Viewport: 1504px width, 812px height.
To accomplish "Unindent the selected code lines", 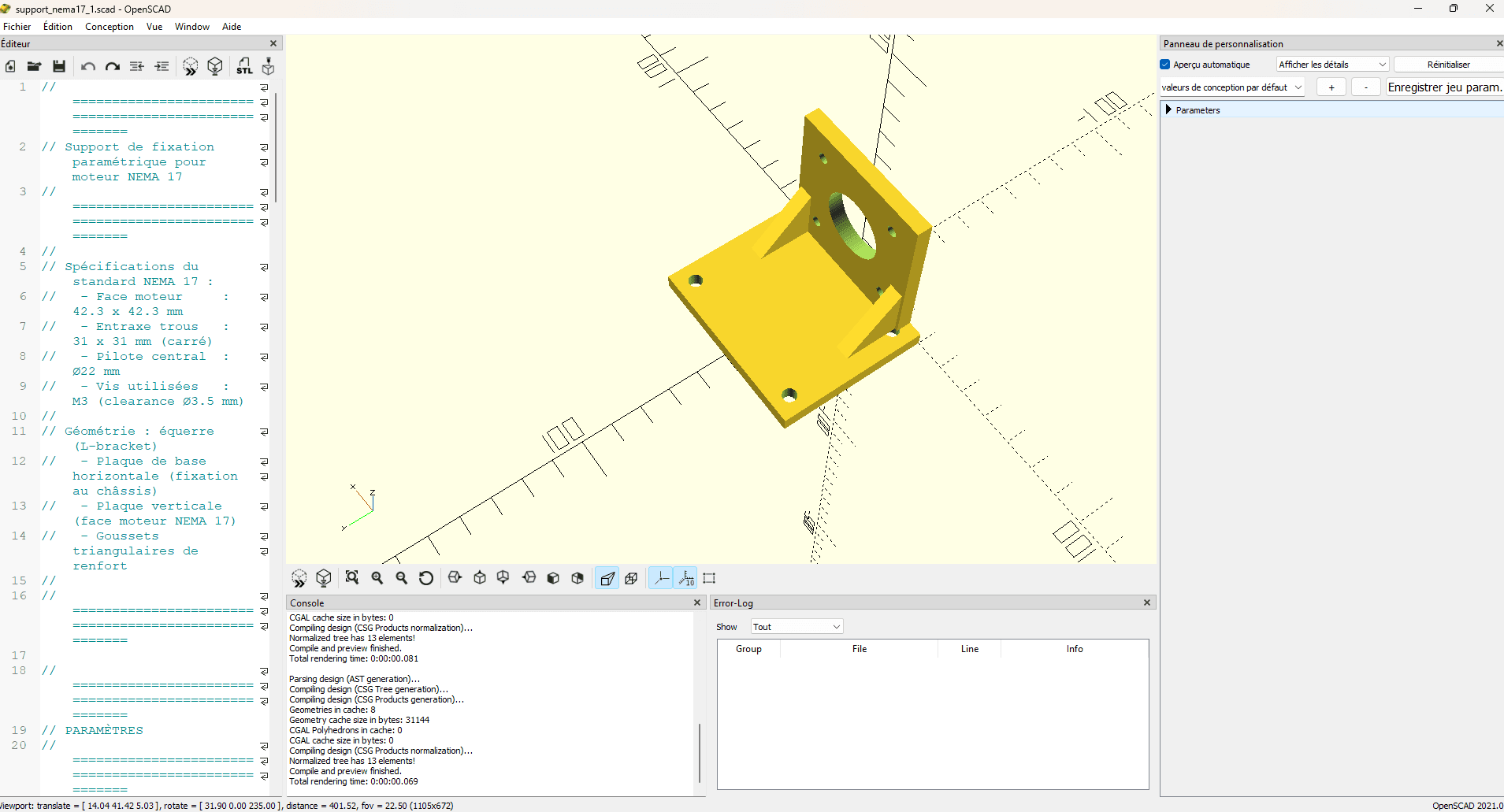I will 137,67.
